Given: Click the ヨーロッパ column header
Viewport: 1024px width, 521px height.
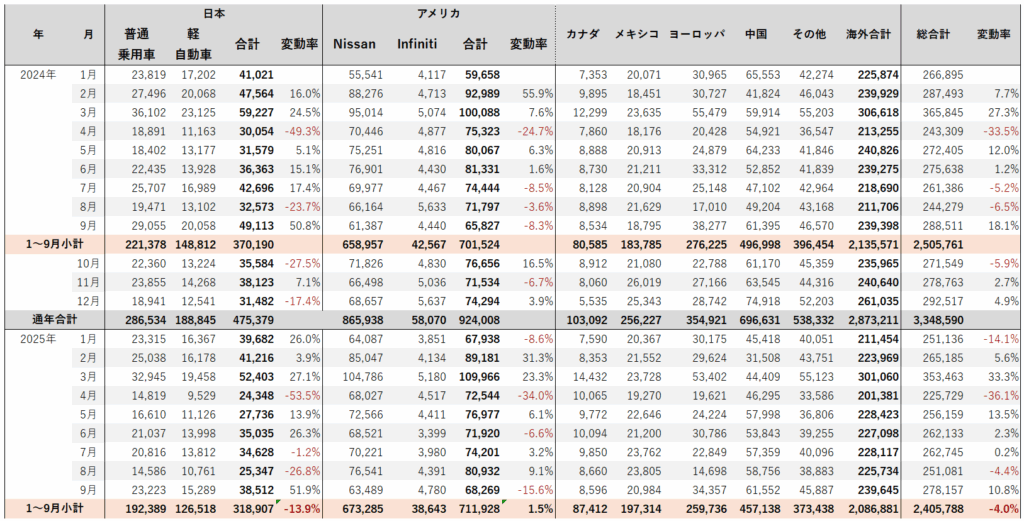Looking at the screenshot, I should point(698,34).
